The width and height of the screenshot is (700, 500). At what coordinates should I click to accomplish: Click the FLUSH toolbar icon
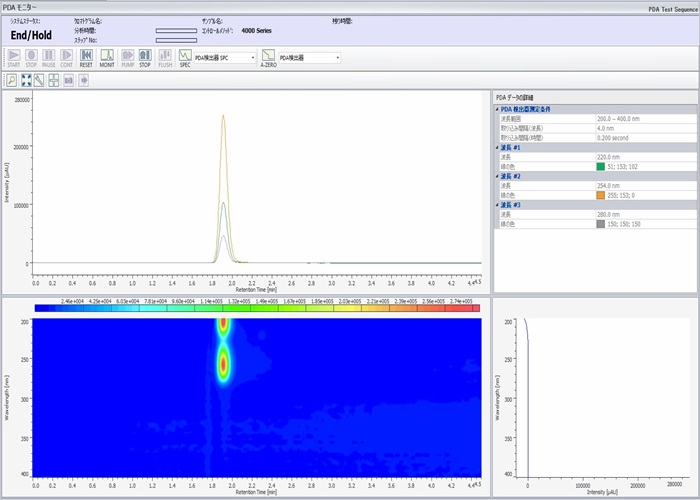pos(164,57)
